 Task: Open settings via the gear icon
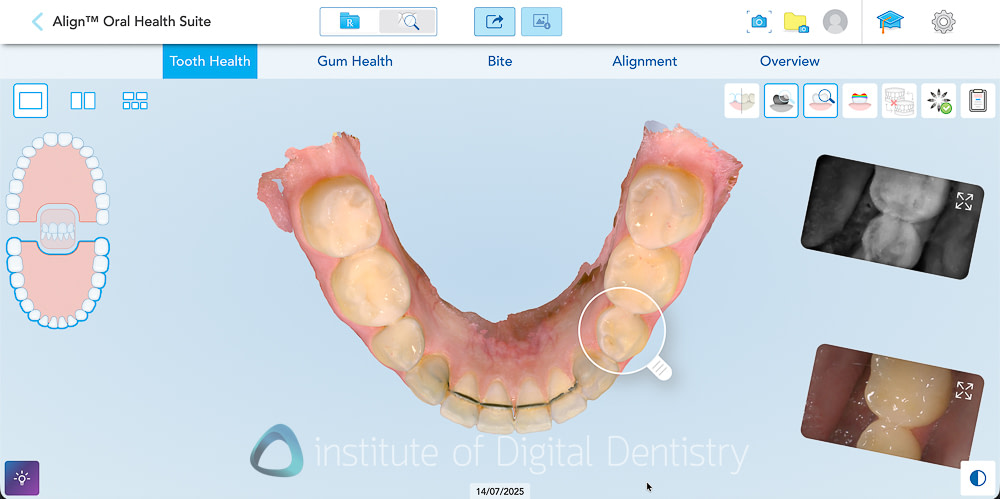click(x=943, y=22)
